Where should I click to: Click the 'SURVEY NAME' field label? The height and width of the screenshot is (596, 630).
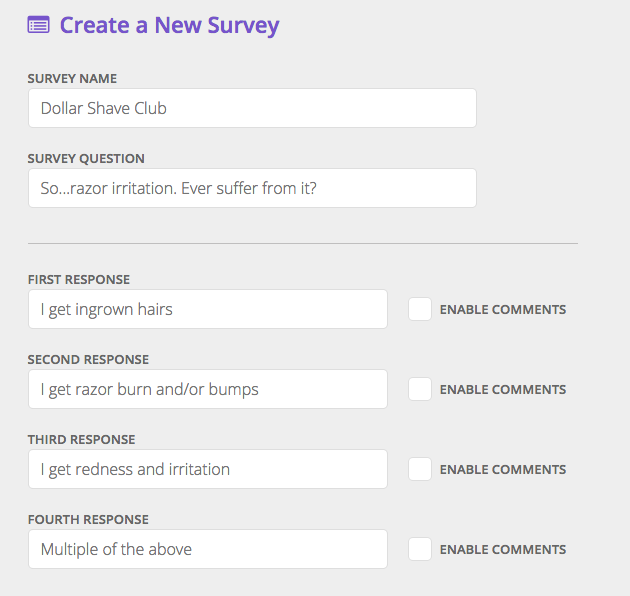point(72,78)
